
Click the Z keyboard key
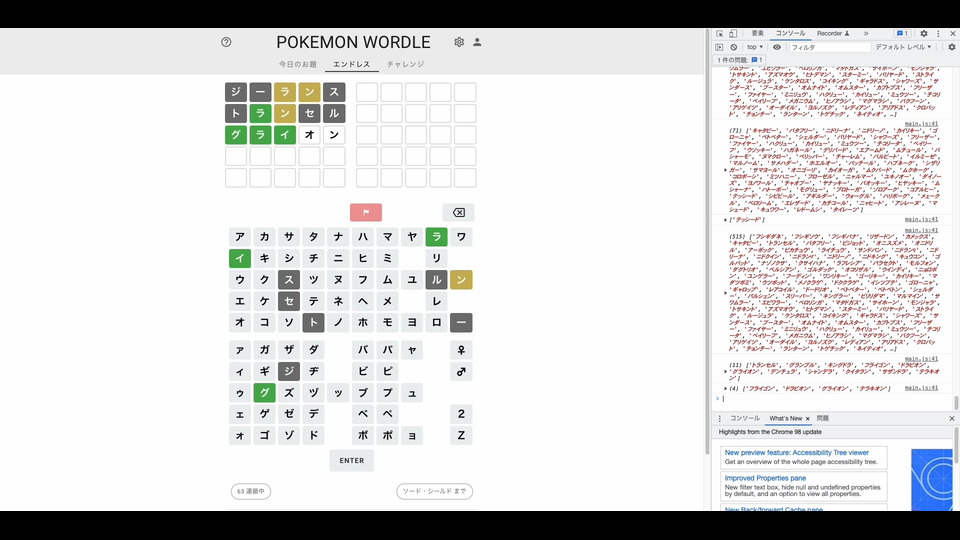point(461,436)
